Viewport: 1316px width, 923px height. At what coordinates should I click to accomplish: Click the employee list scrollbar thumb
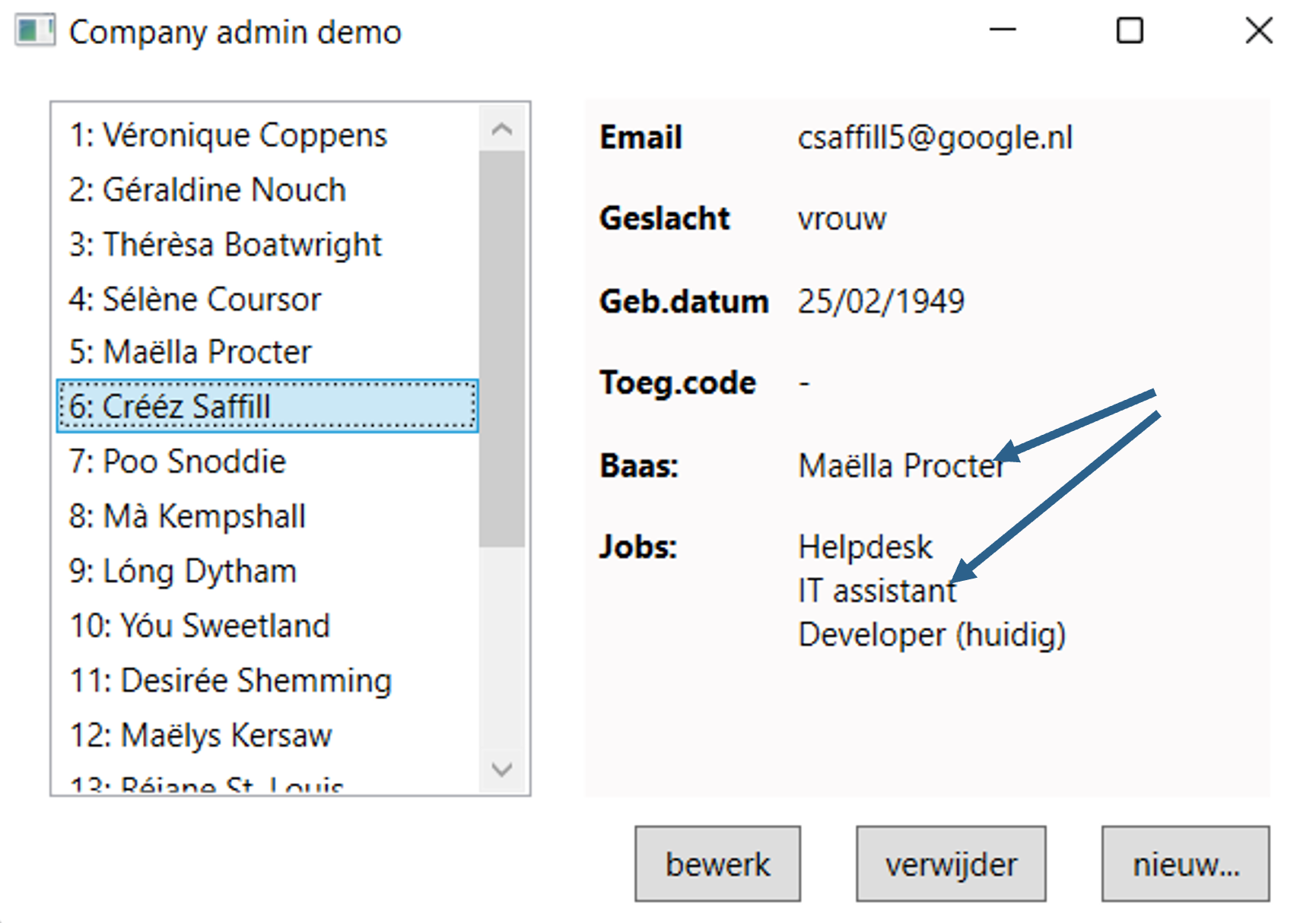[501, 348]
